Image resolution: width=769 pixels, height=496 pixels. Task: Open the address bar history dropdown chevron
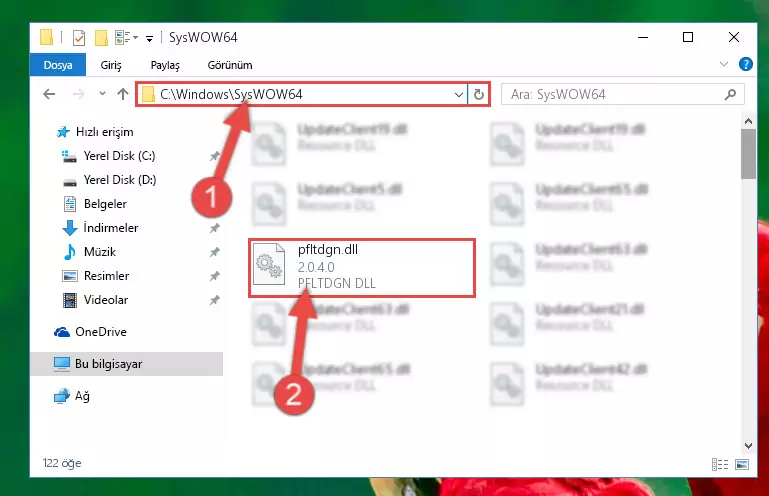[x=459, y=95]
